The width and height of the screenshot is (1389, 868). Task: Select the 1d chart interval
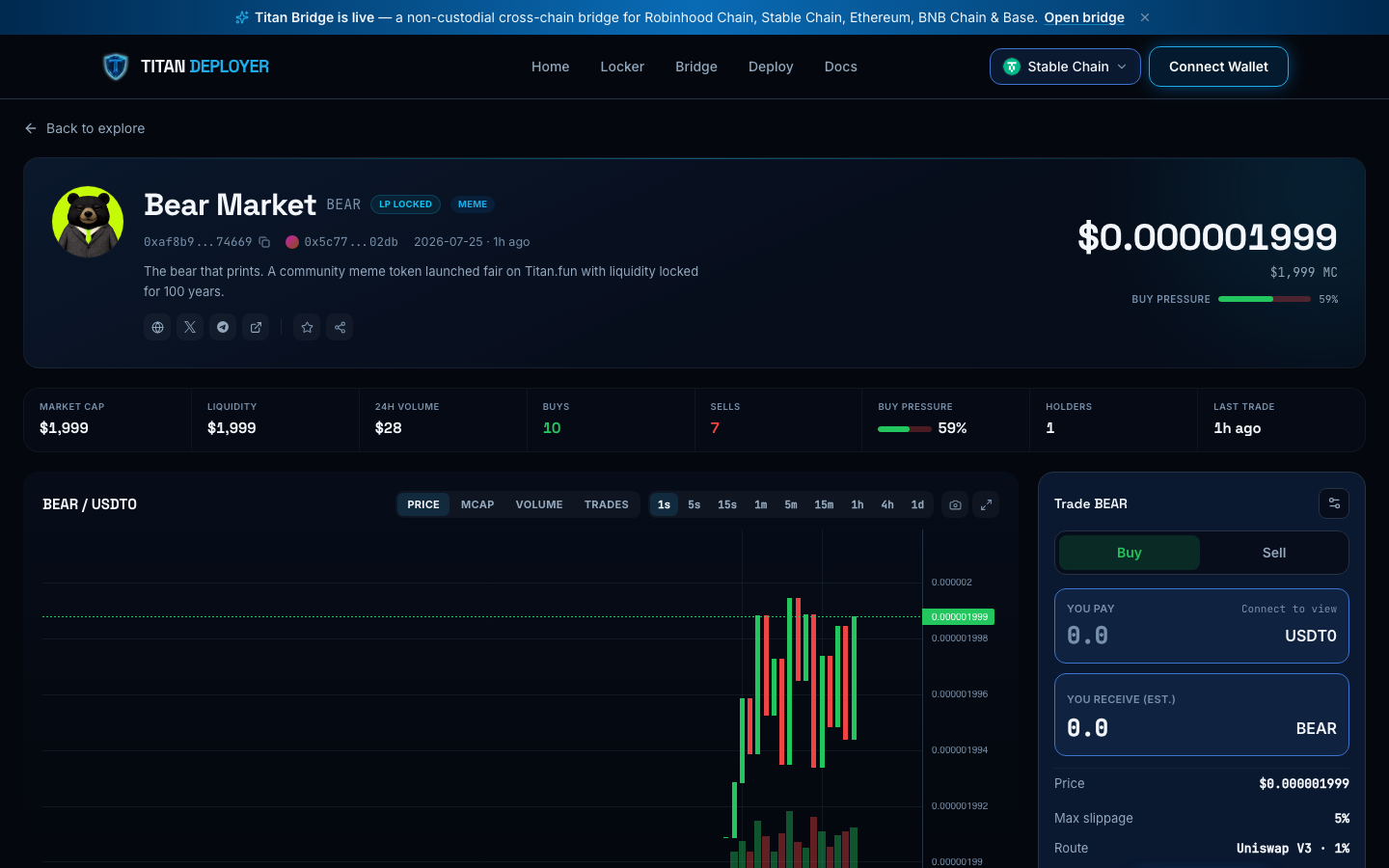[x=917, y=504]
